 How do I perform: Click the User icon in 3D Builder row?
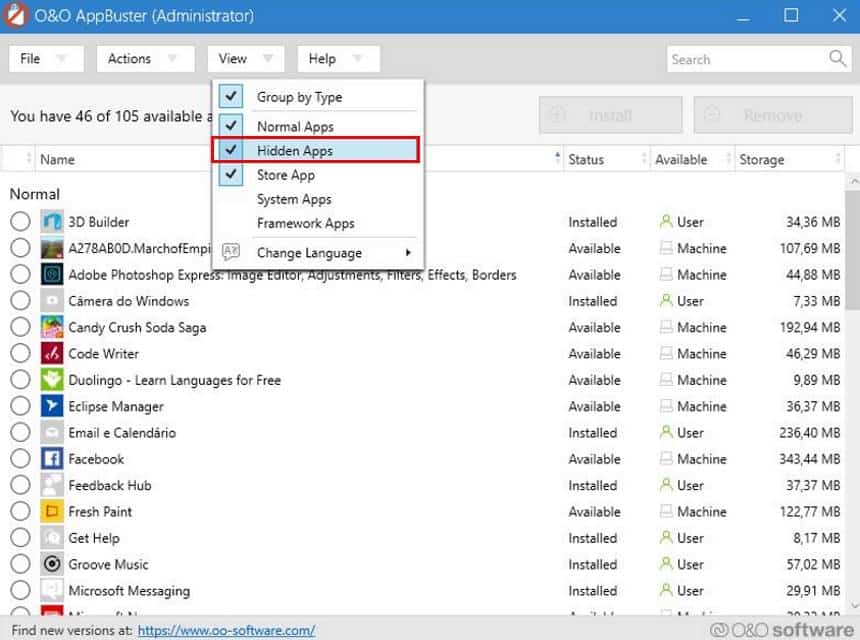[666, 222]
